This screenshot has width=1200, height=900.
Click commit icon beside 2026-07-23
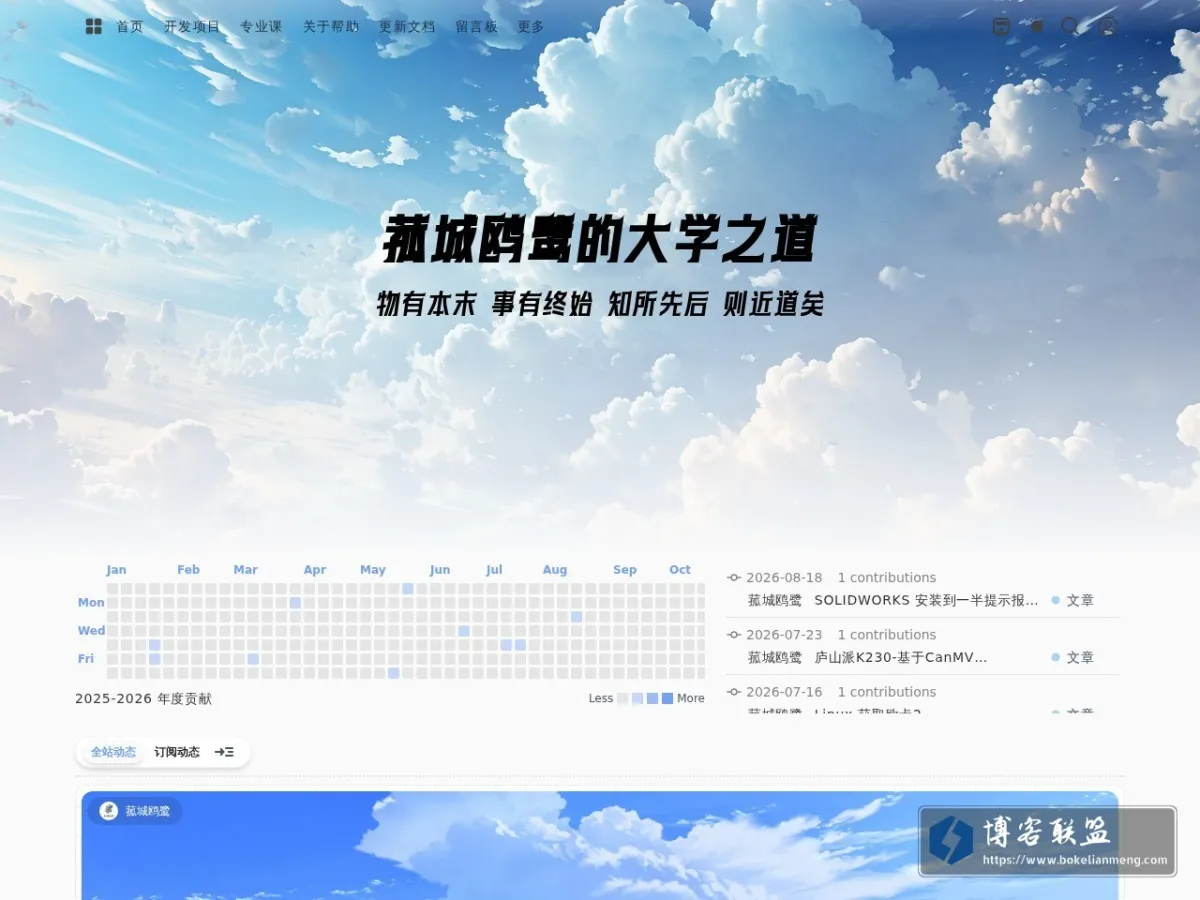tap(734, 634)
